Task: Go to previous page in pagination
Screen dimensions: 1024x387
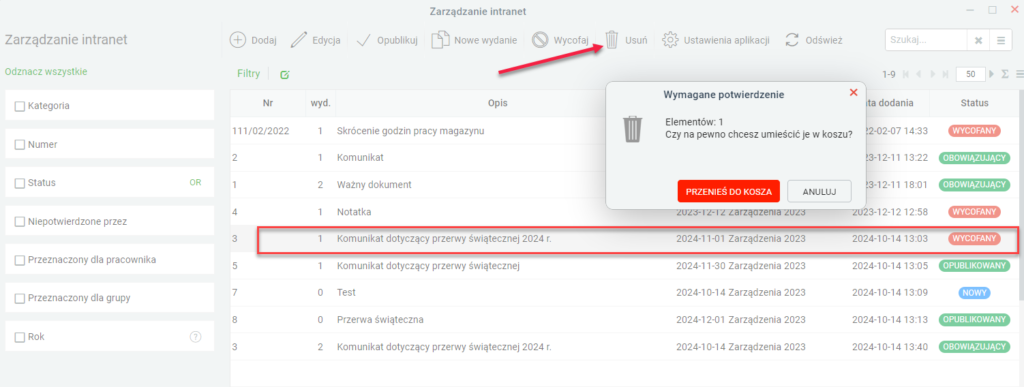Action: point(919,74)
